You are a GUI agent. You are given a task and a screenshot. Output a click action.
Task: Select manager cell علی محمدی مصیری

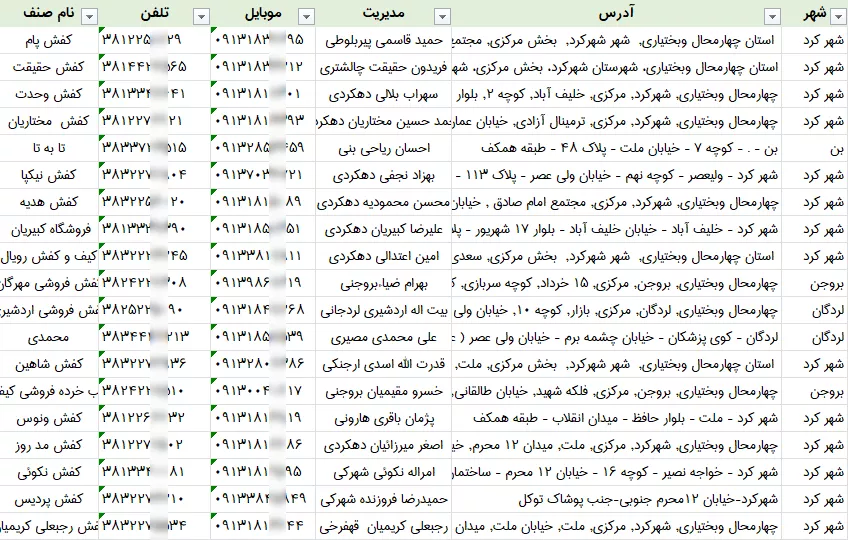tap(383, 338)
